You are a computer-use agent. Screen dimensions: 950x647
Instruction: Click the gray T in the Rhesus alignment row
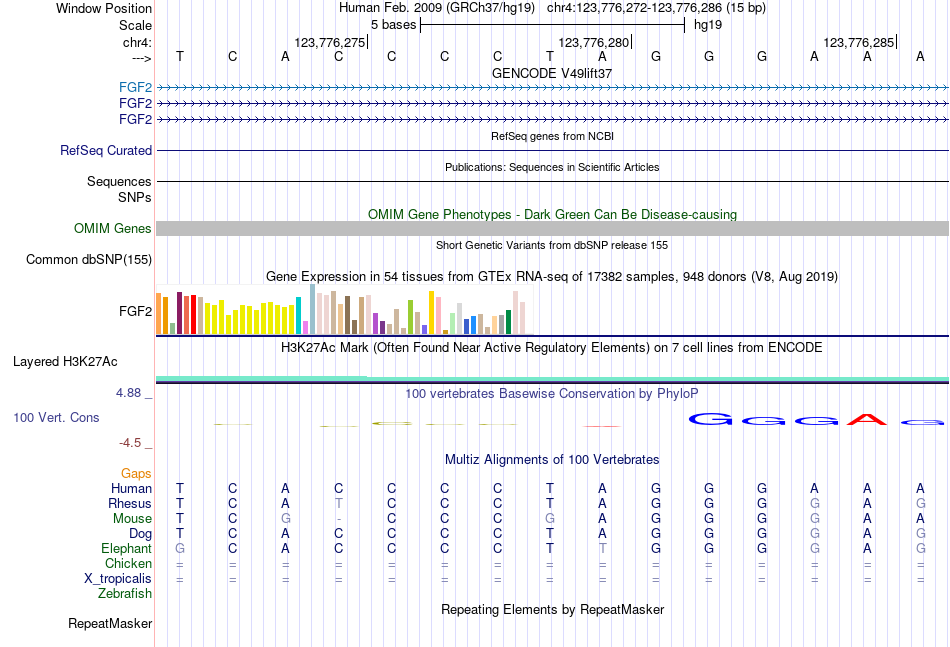(339, 503)
